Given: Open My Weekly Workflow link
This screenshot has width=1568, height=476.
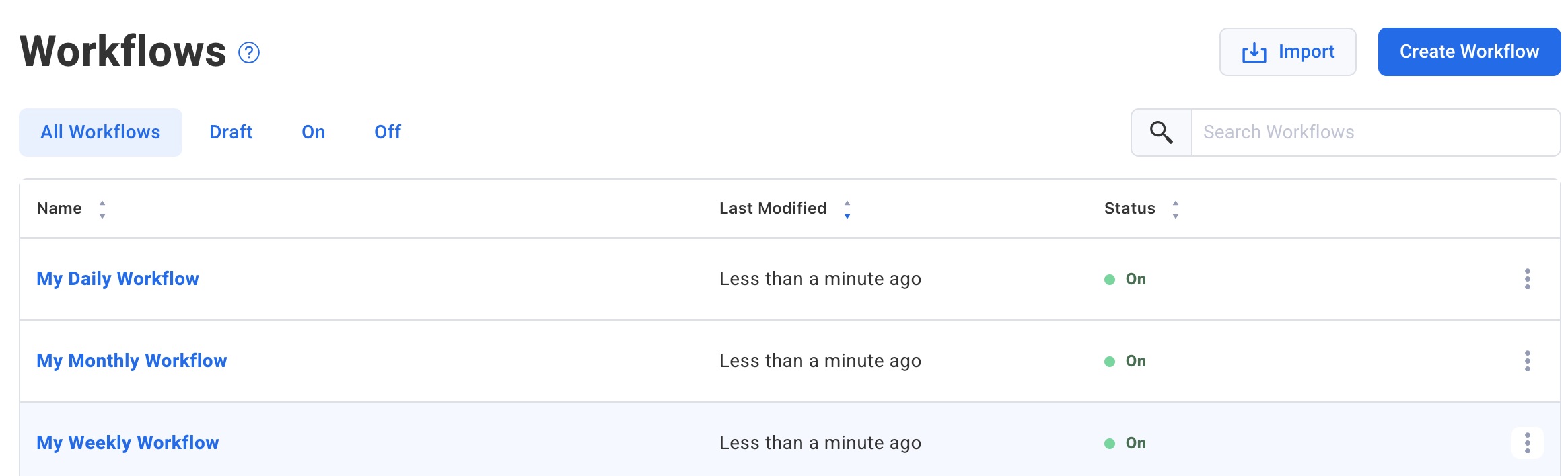Looking at the screenshot, I should pyautogui.click(x=127, y=442).
